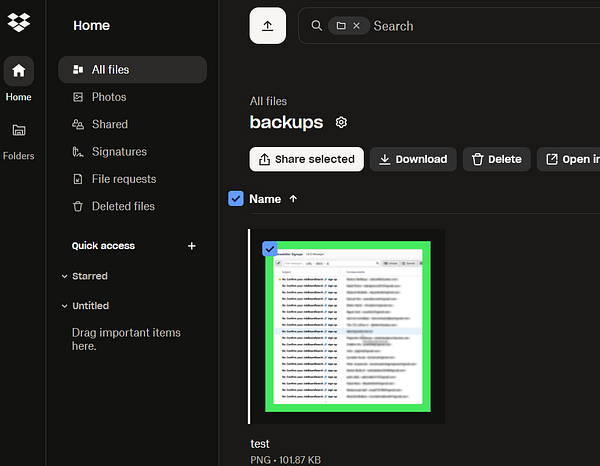600x466 pixels.
Task: Click the Dropbox logo icon
Action: pyautogui.click(x=18, y=22)
